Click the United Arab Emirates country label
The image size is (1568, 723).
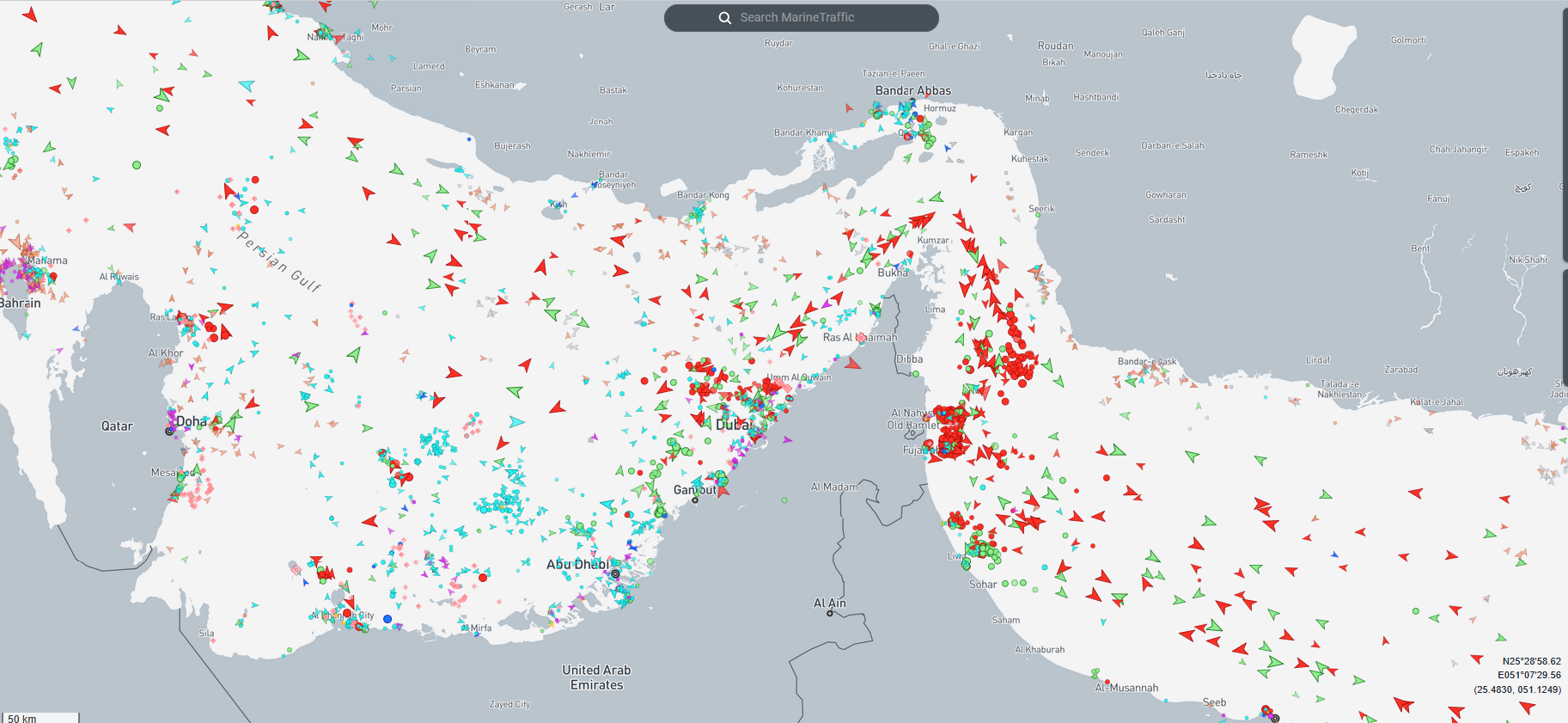596,677
